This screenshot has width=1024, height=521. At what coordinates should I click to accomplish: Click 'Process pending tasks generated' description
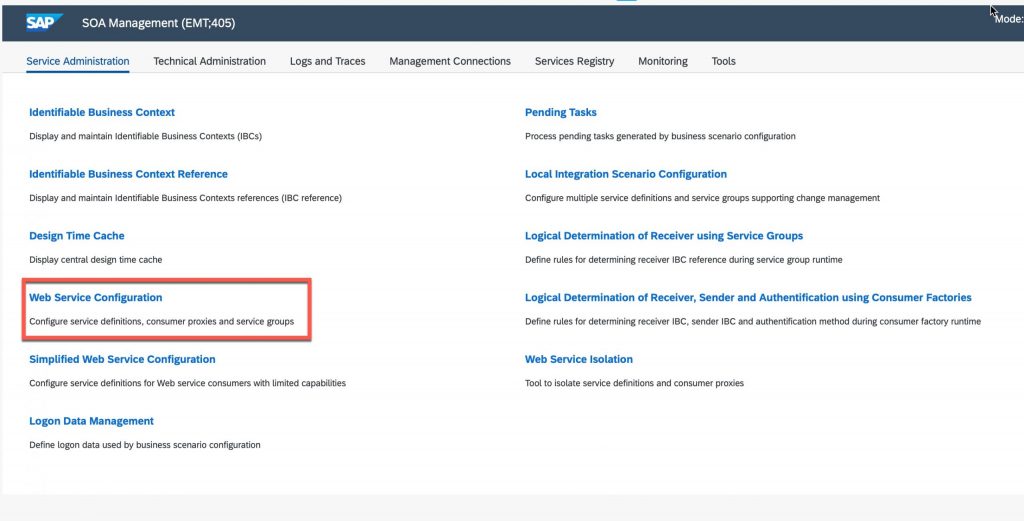pos(660,136)
